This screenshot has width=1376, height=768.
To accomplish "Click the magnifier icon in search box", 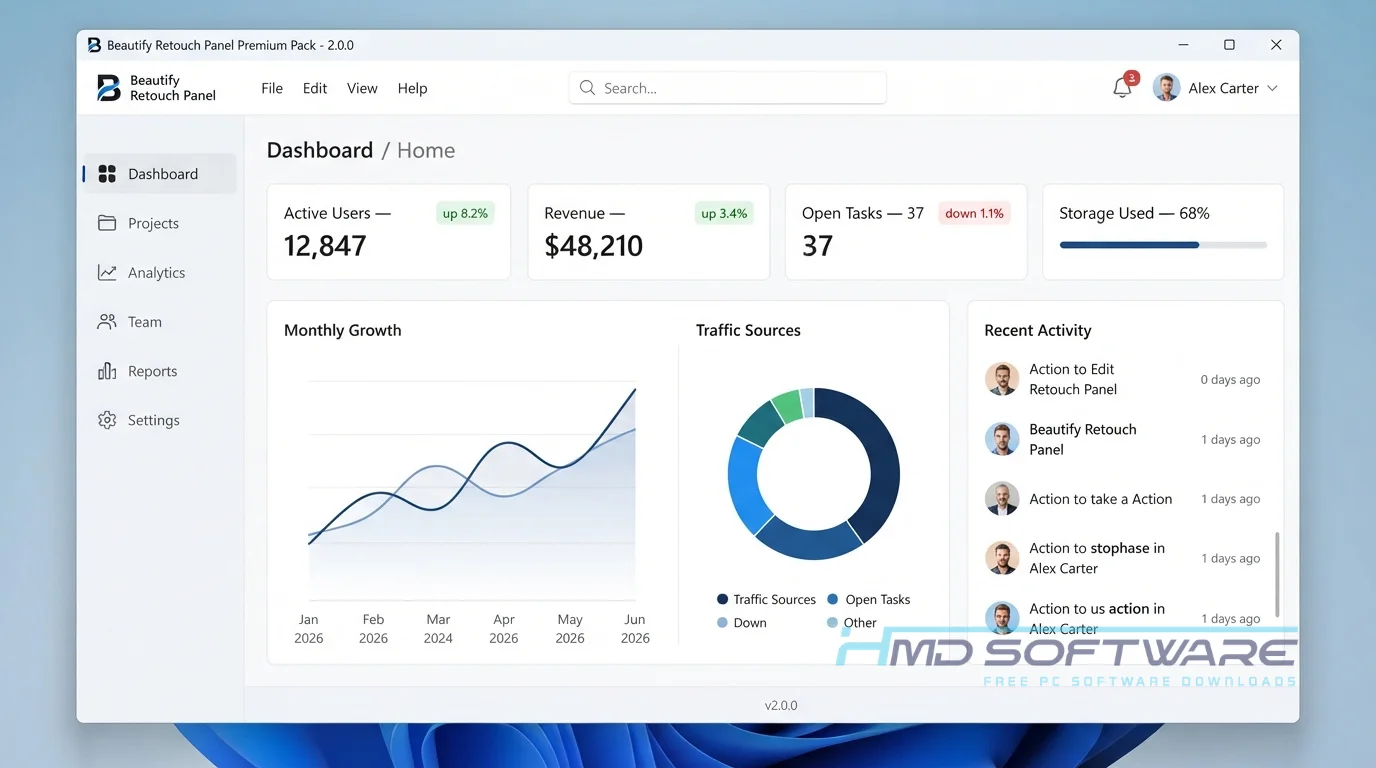I will pos(587,88).
